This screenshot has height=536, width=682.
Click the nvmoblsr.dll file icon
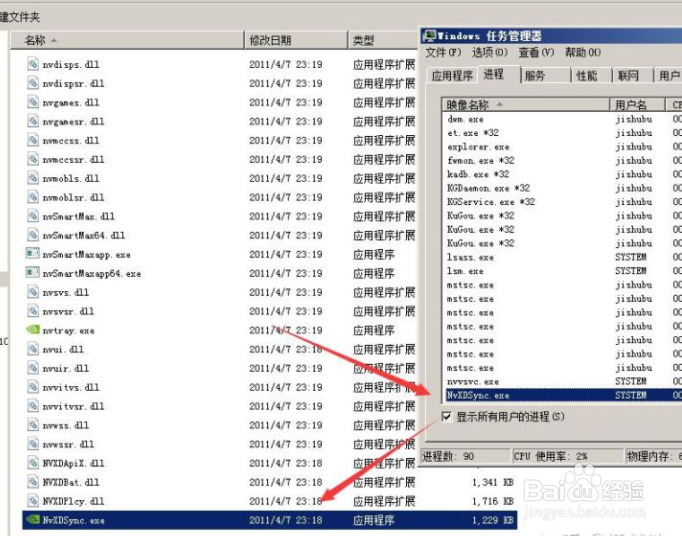point(33,197)
